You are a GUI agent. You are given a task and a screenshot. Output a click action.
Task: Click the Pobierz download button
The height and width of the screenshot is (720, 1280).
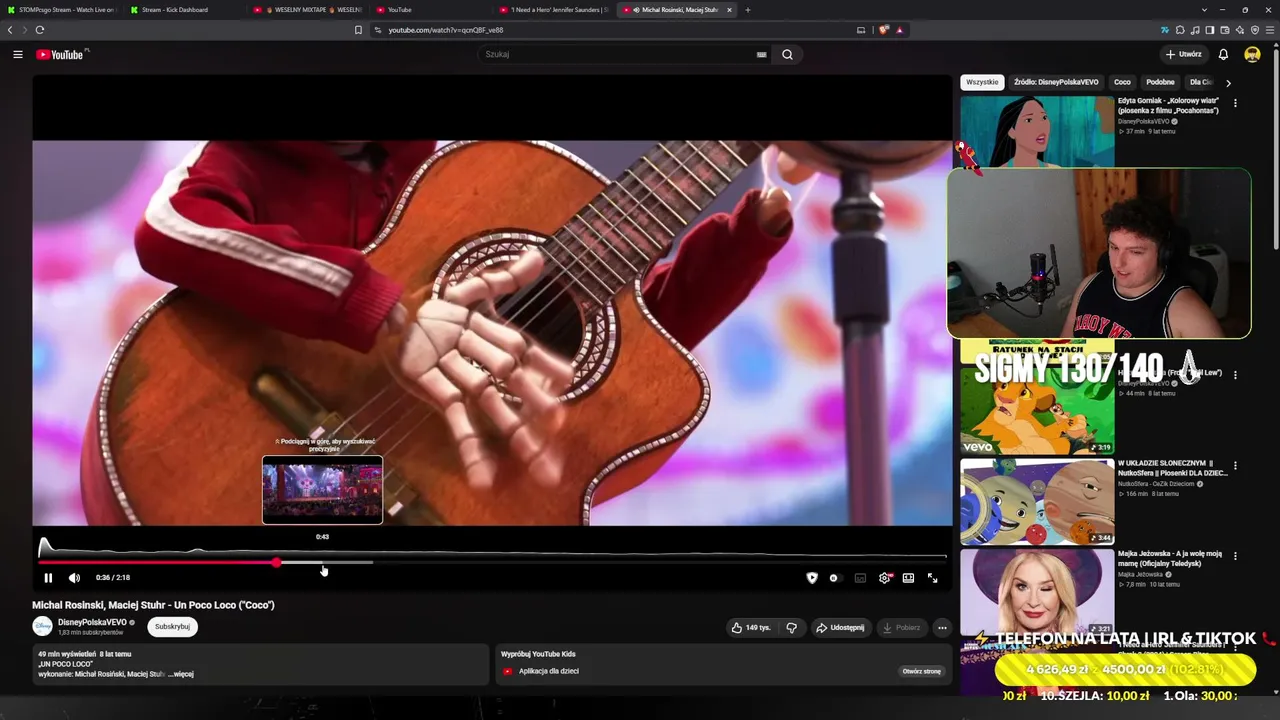tap(901, 627)
